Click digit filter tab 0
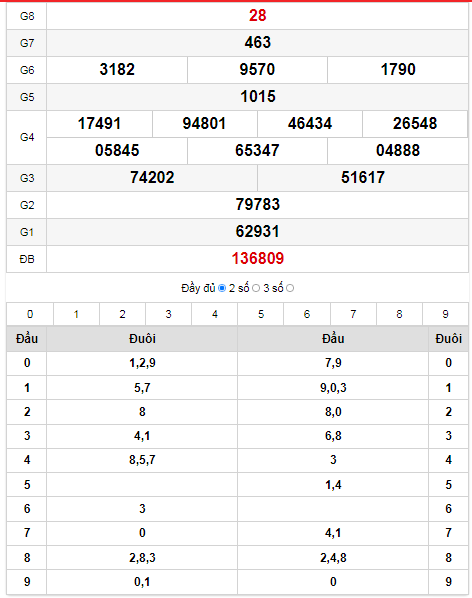Screen dimensions: 472x598 pyautogui.click(x=30, y=314)
